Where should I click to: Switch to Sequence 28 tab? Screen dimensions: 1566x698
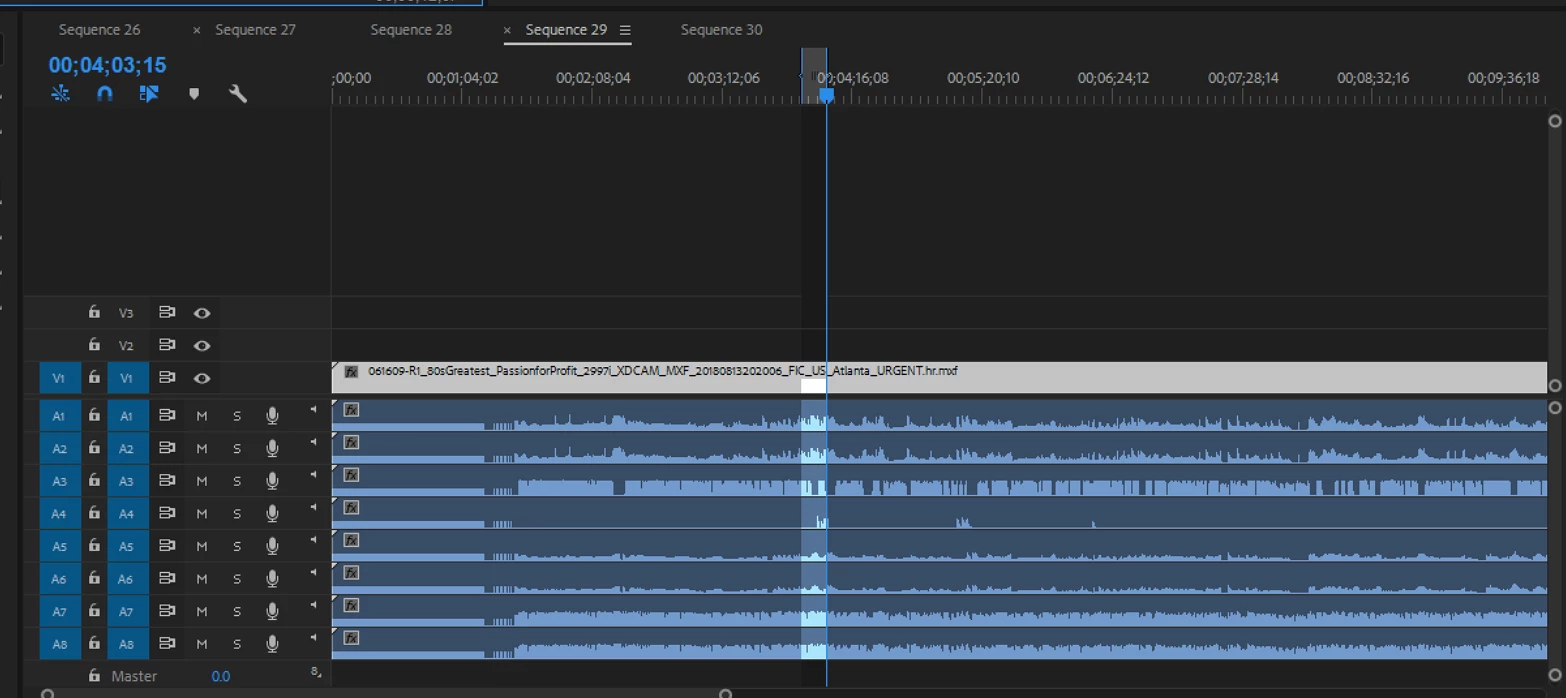click(x=411, y=30)
